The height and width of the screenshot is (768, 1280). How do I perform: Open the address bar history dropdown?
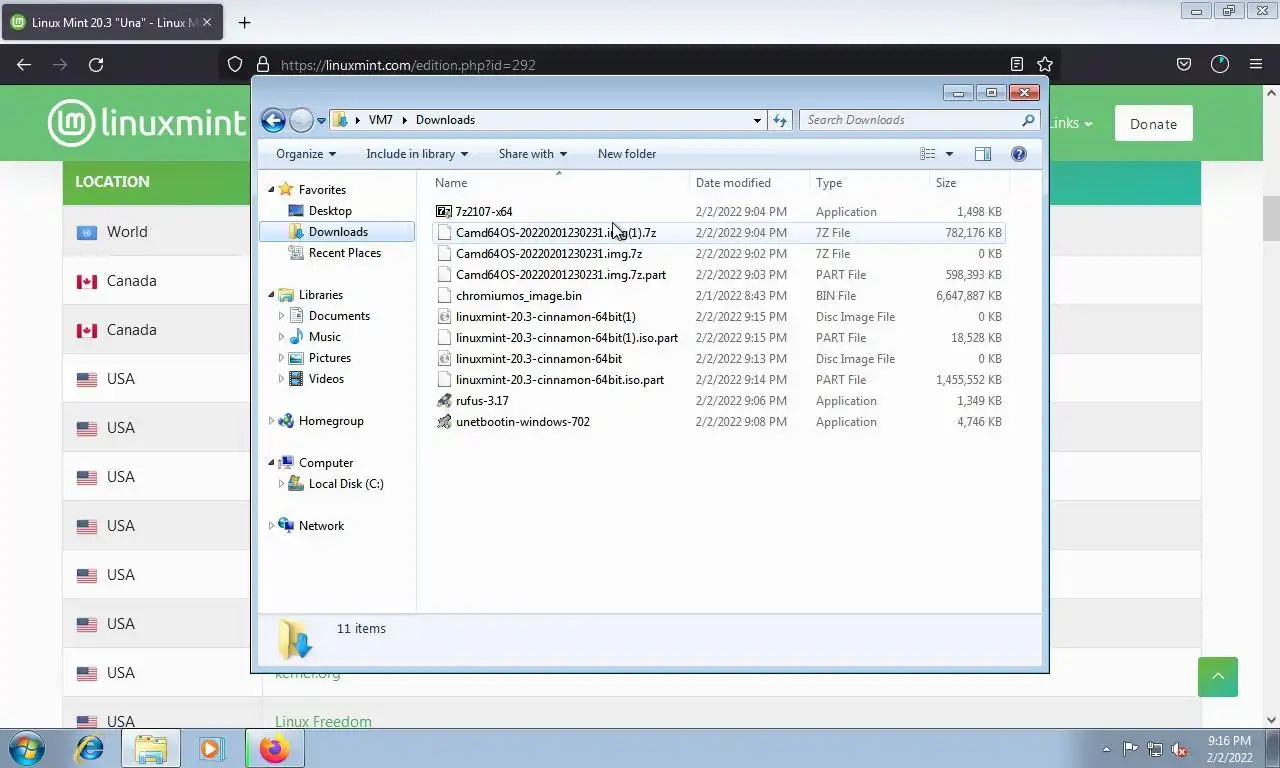(x=757, y=120)
